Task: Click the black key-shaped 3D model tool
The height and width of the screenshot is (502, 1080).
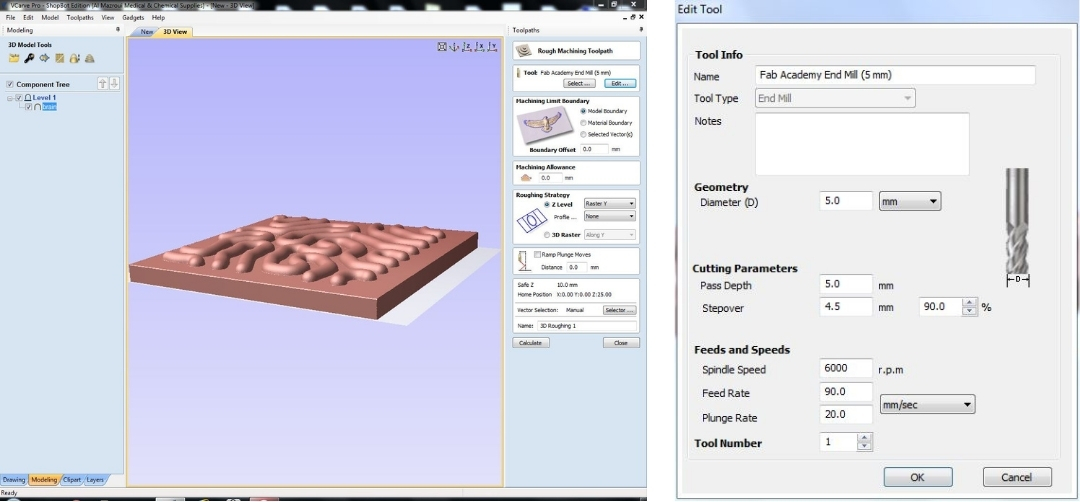Action: [x=29, y=58]
